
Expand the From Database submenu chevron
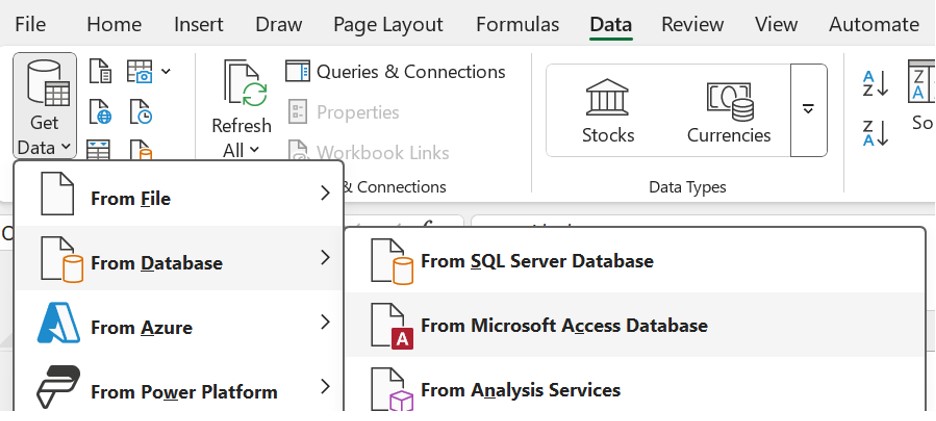point(325,257)
